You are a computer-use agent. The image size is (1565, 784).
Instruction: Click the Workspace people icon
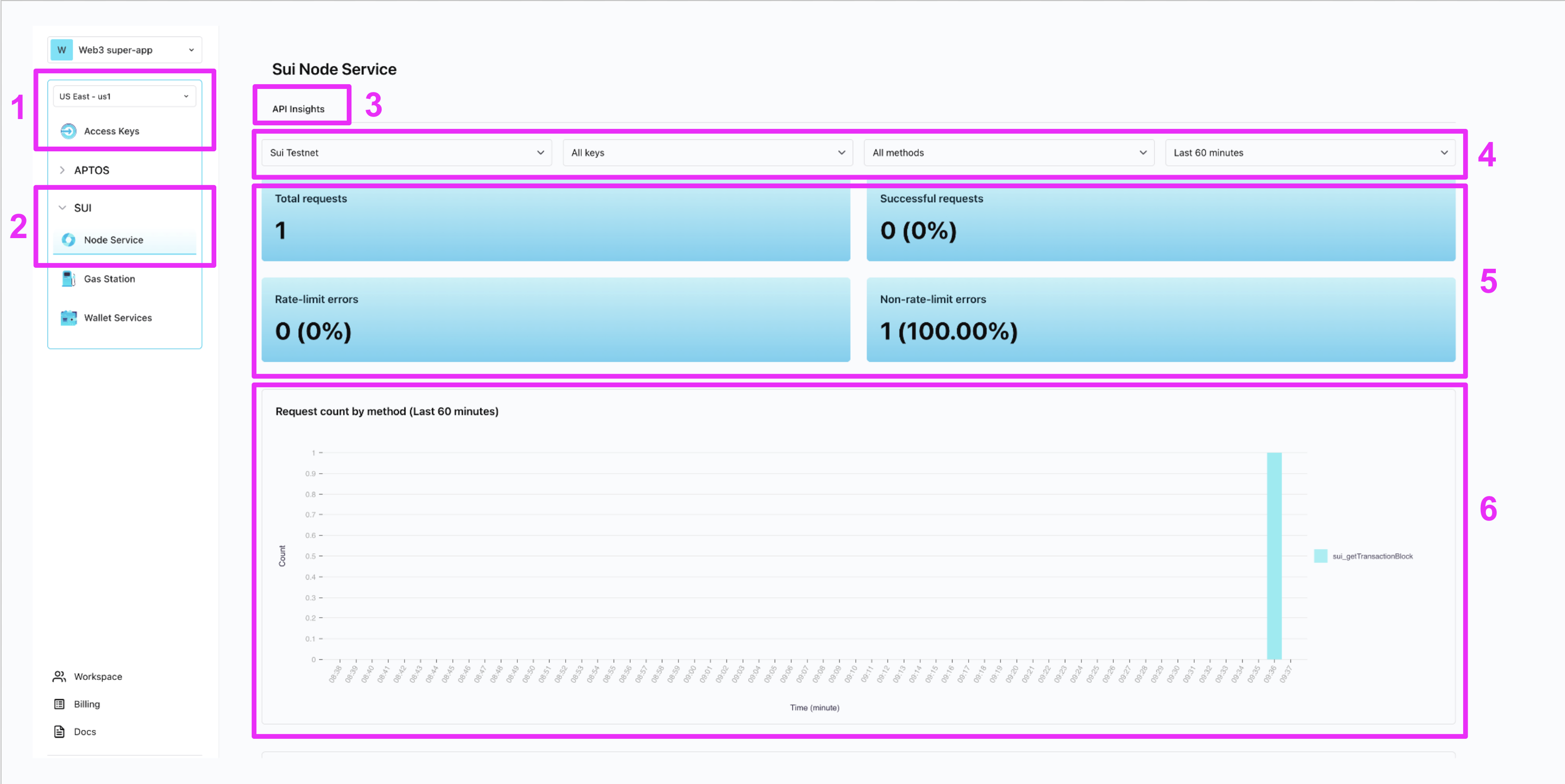[59, 676]
